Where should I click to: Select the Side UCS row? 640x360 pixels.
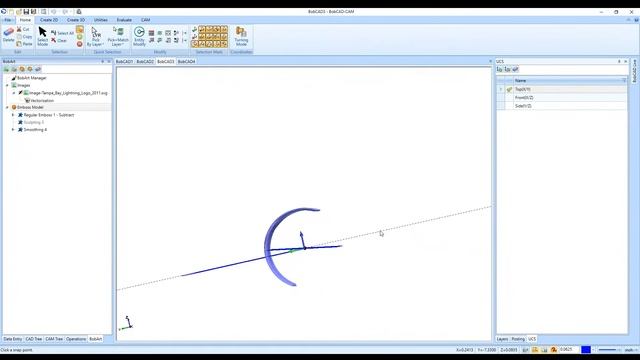(x=562, y=106)
